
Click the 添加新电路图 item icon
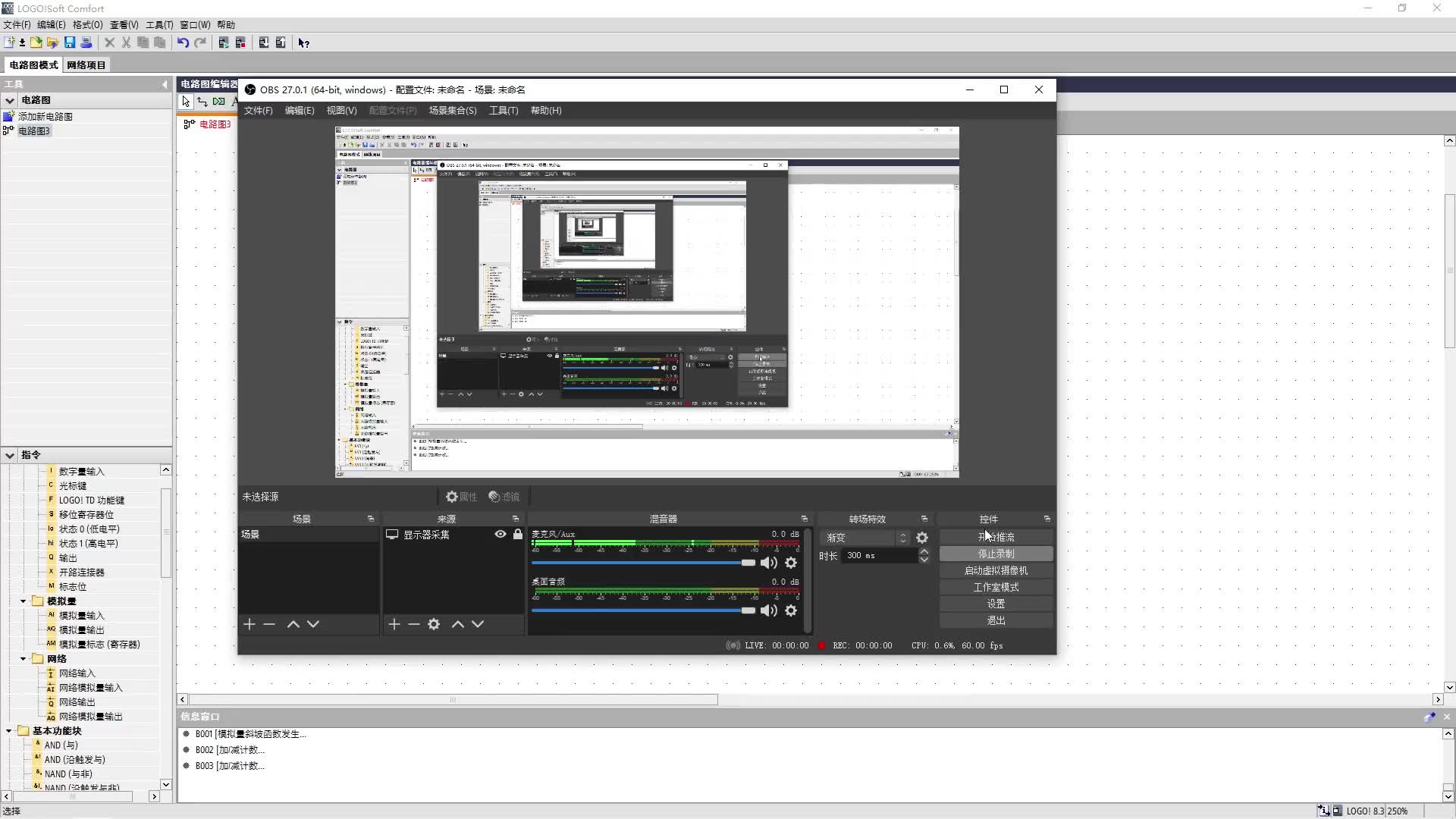[9, 117]
